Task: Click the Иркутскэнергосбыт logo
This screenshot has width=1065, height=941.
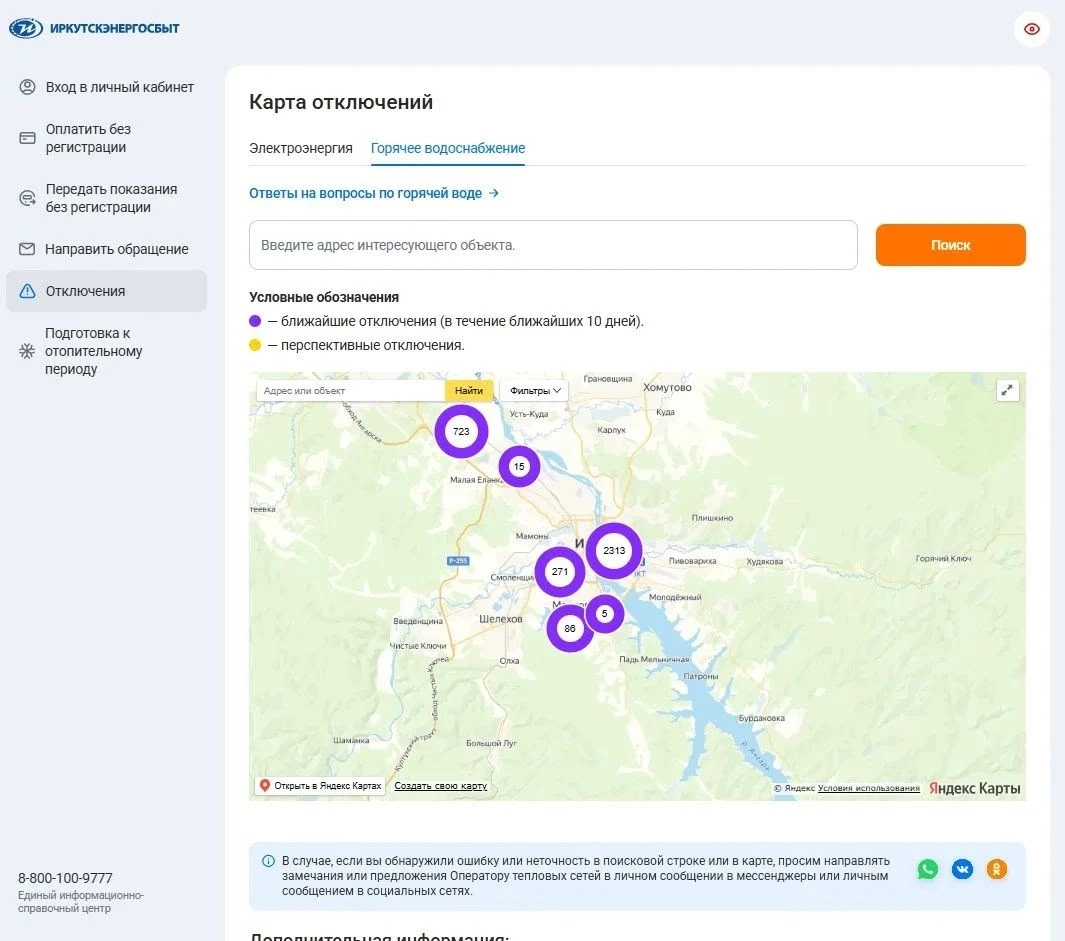Action: pyautogui.click(x=94, y=29)
